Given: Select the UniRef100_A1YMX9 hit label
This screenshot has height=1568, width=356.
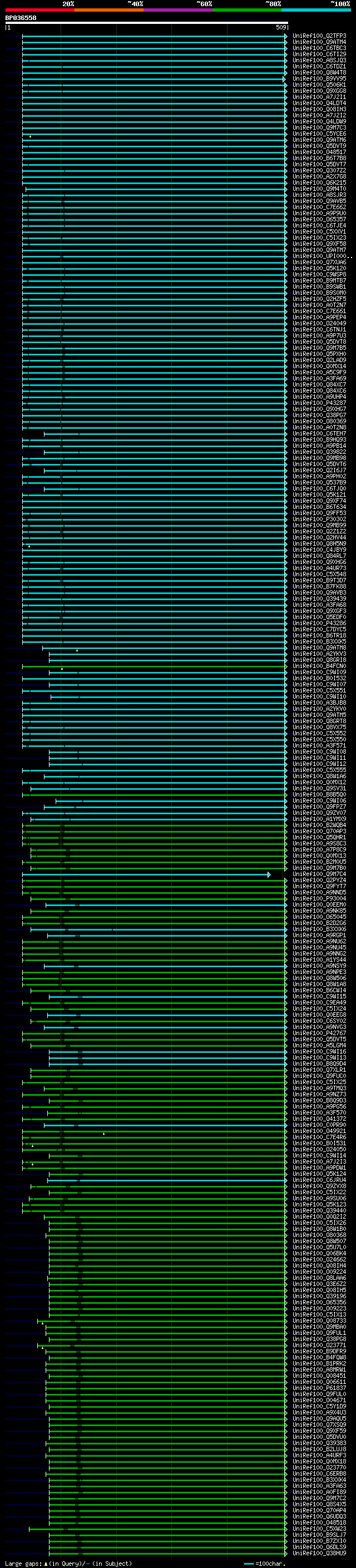Looking at the screenshot, I should (319, 819).
